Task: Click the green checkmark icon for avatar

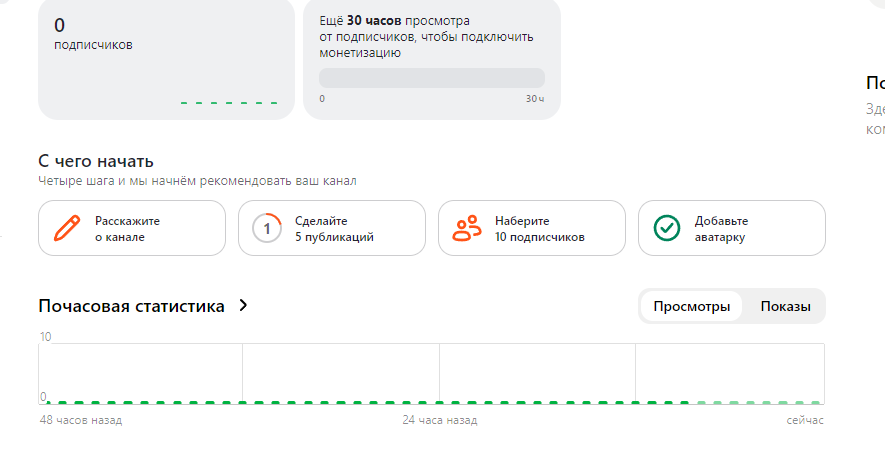Action: (x=667, y=228)
